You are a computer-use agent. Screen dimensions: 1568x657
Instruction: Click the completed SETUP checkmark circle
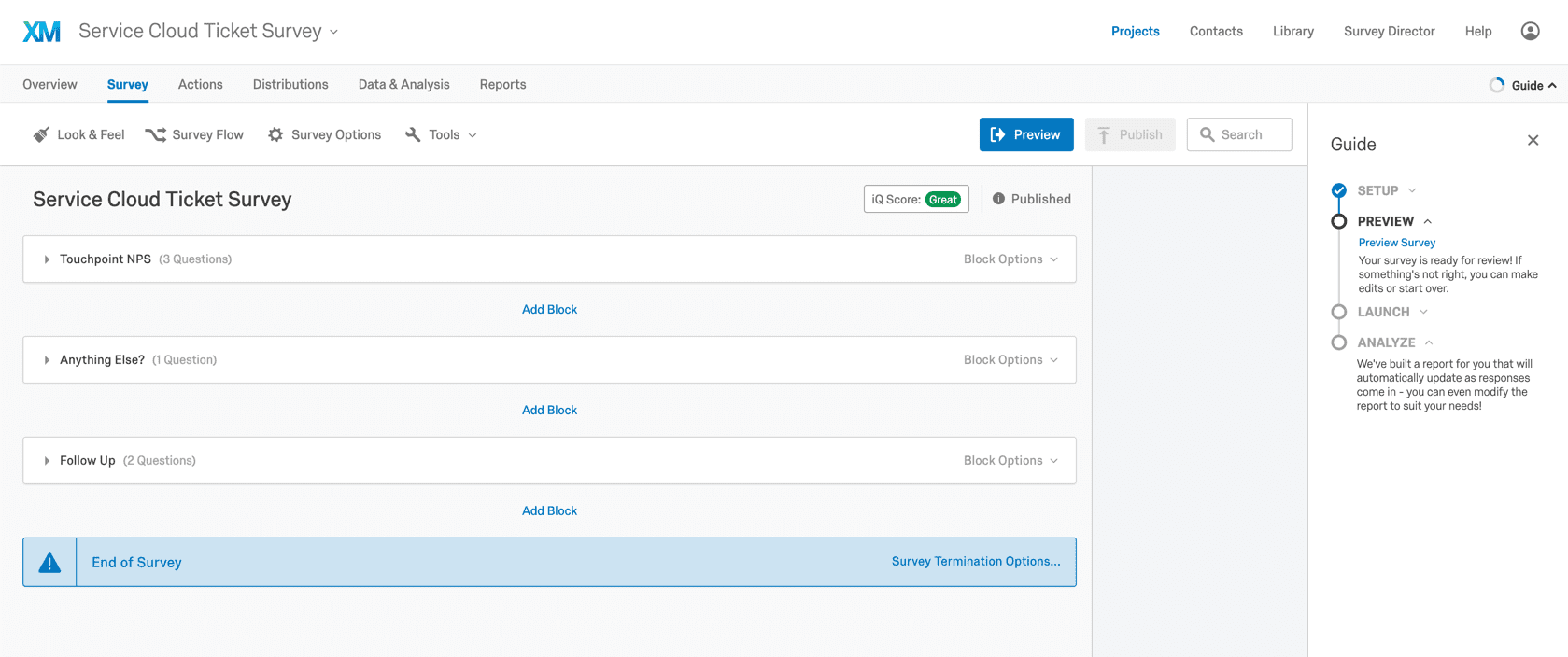1339,190
